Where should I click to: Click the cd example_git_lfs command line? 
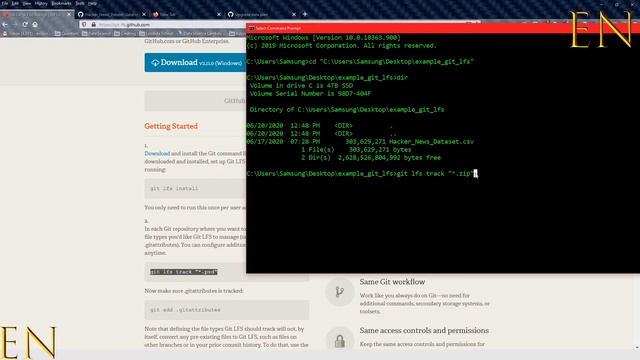360,62
